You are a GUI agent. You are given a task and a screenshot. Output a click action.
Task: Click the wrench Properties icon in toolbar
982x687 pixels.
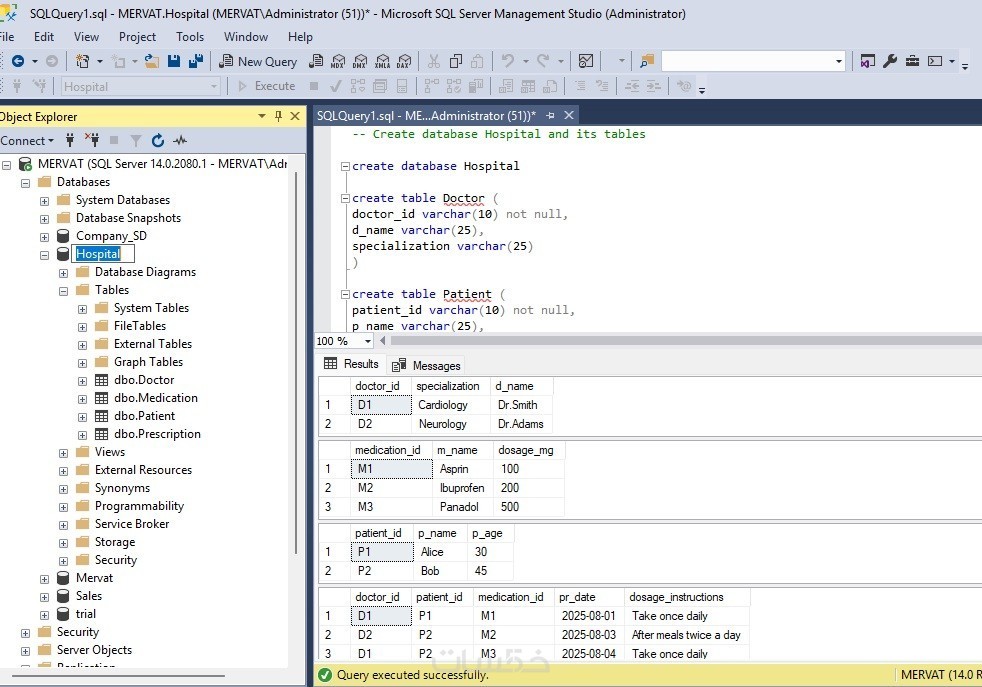pyautogui.click(x=890, y=62)
